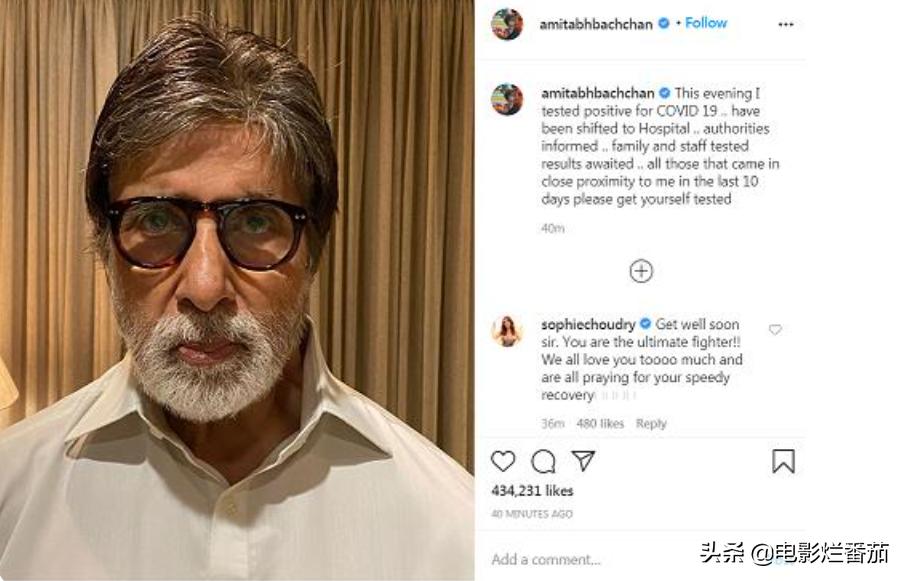Click amitabhbachchan avatar beside the caption
906x581 pixels.
(x=507, y=99)
